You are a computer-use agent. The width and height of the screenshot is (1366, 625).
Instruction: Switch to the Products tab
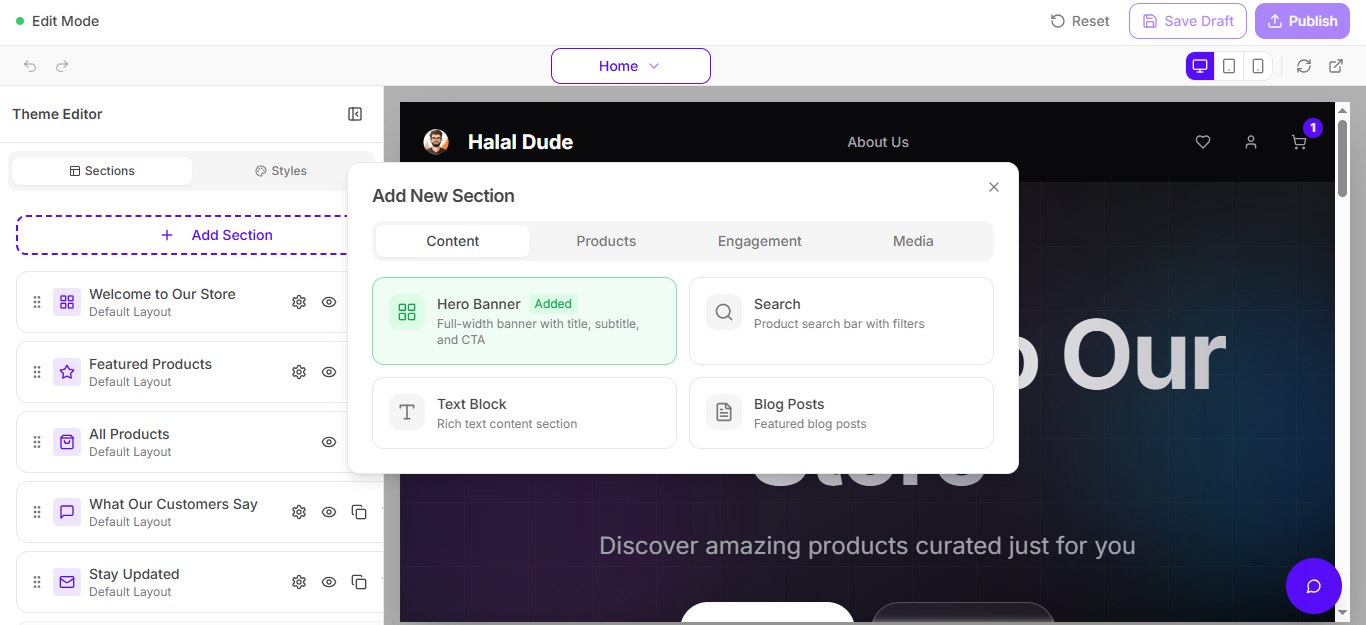click(606, 241)
